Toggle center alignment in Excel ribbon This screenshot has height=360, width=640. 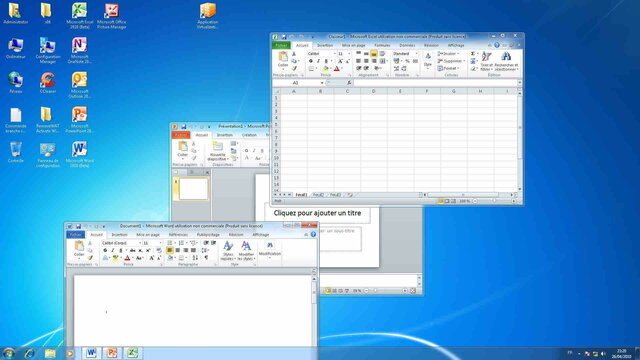pyautogui.click(x=366, y=61)
